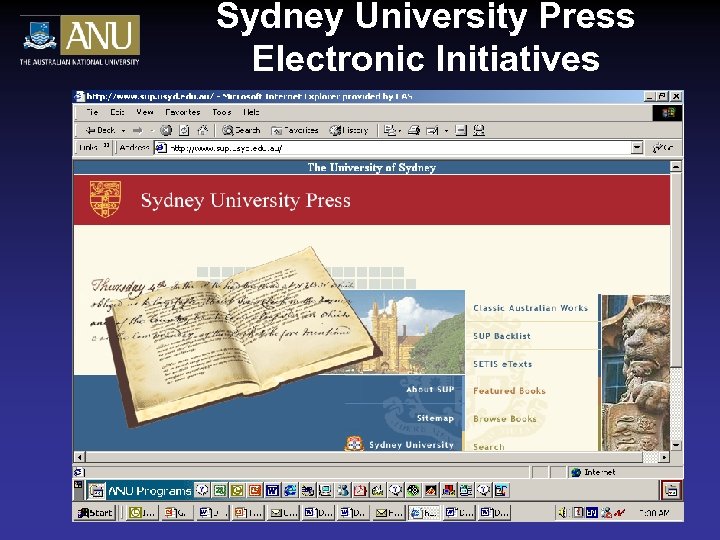Open the Sitemap link
Screen dimensions: 720x540
(x=435, y=418)
